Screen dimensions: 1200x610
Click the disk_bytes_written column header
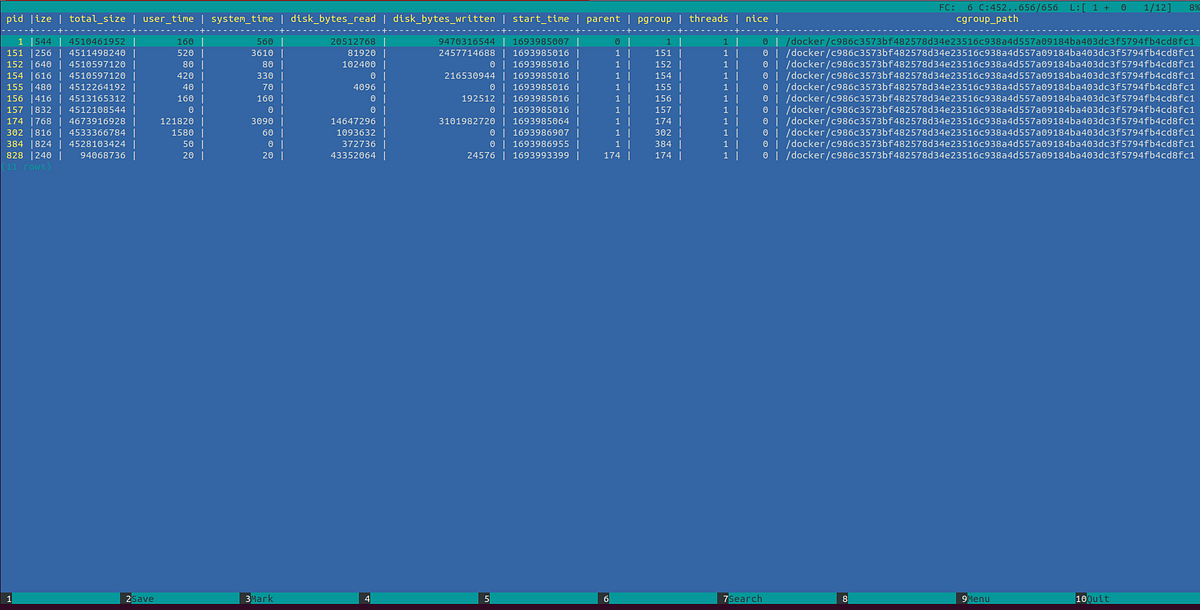point(443,18)
